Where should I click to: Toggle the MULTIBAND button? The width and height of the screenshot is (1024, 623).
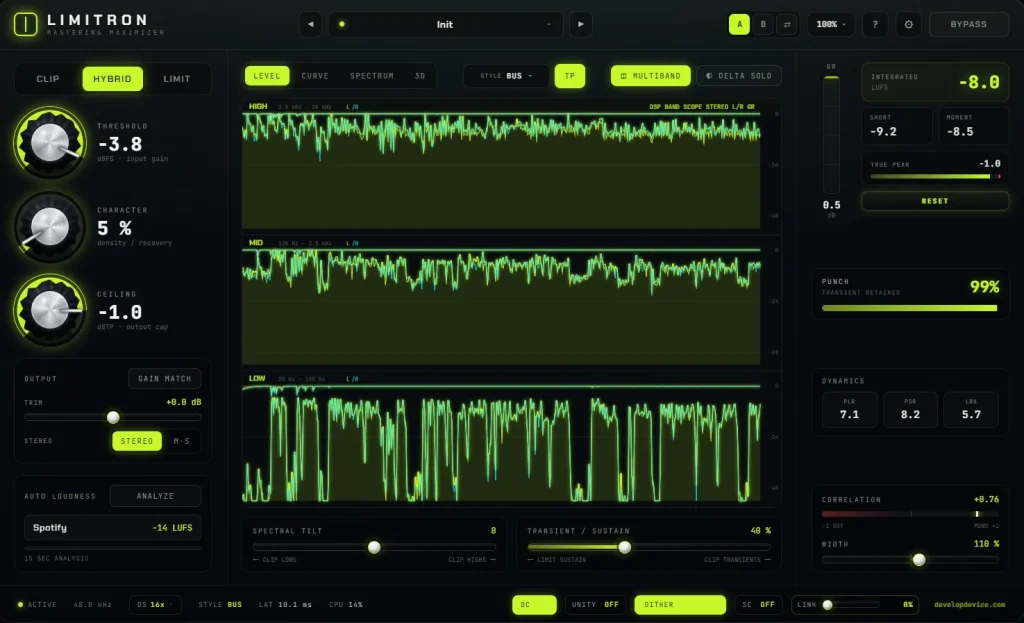click(x=650, y=76)
